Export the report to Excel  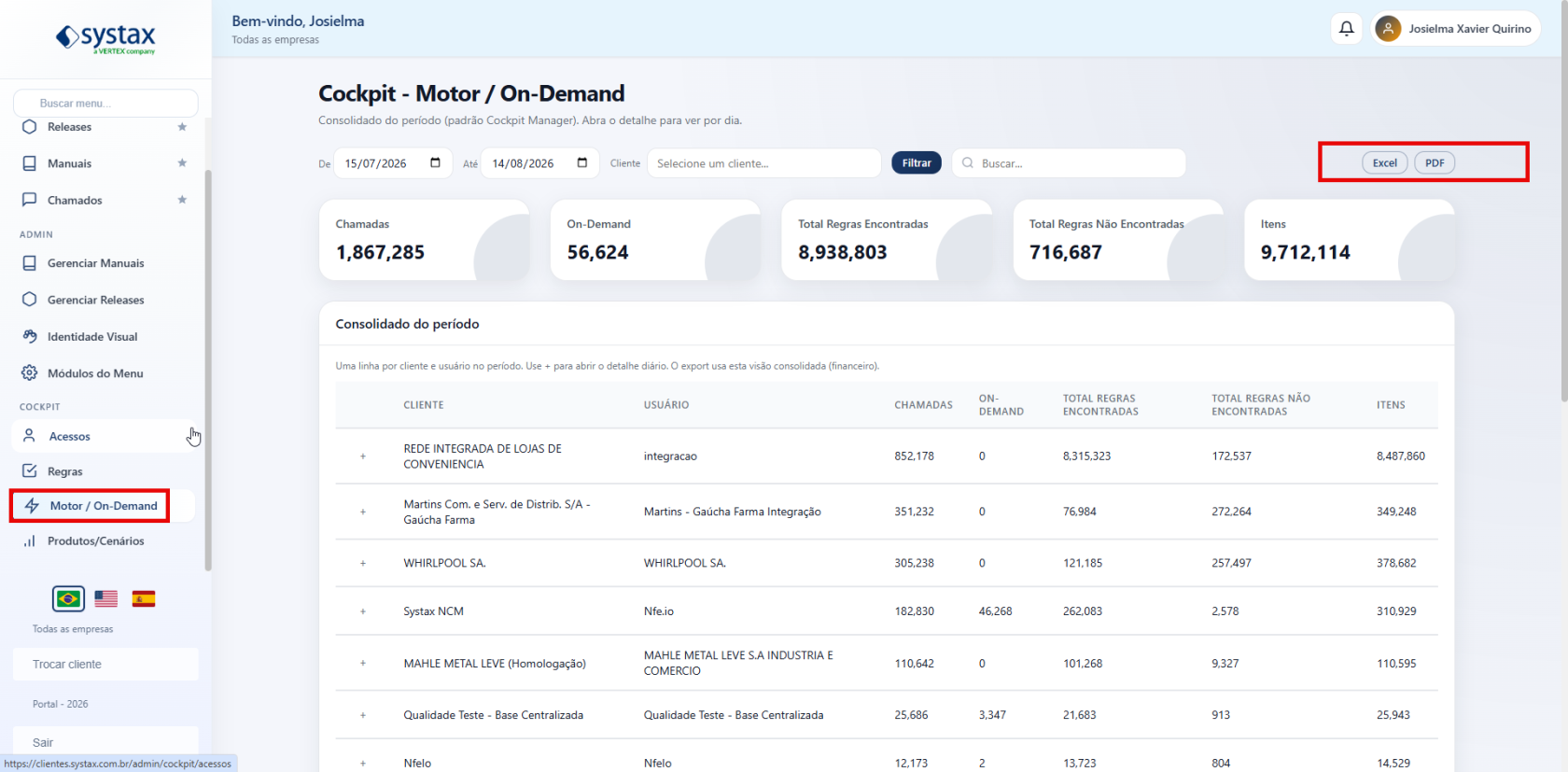pyautogui.click(x=1385, y=162)
